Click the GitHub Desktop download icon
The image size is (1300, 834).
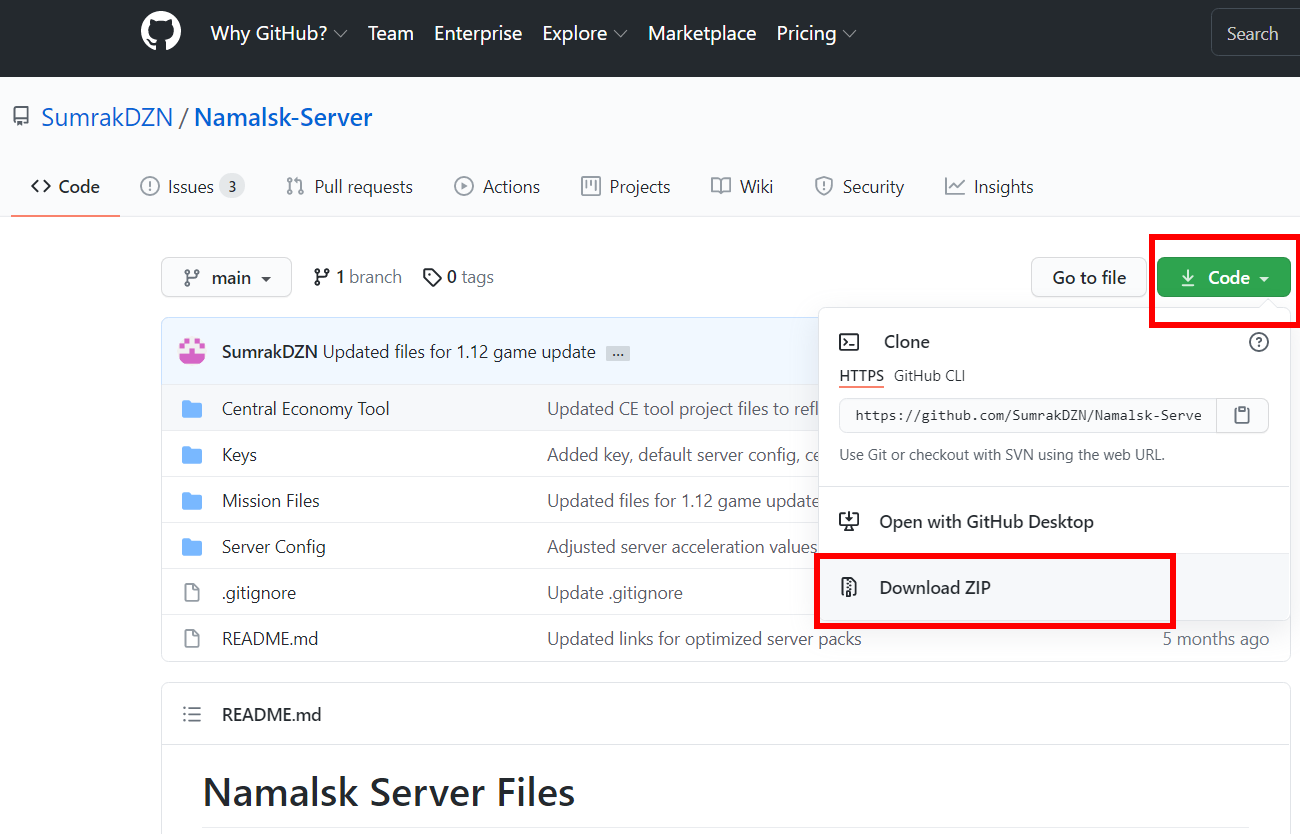click(x=849, y=521)
